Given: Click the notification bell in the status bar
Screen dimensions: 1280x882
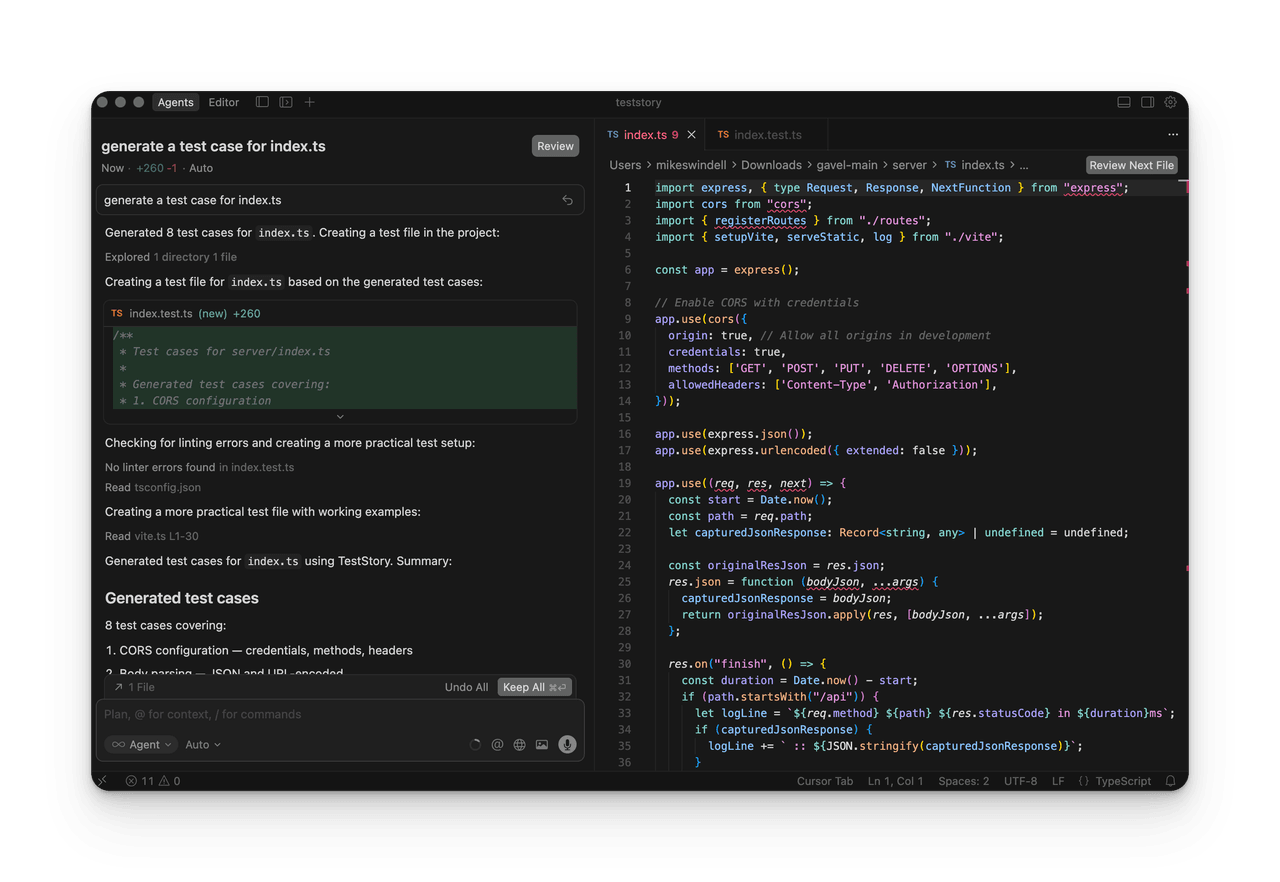Looking at the screenshot, I should [x=1170, y=781].
